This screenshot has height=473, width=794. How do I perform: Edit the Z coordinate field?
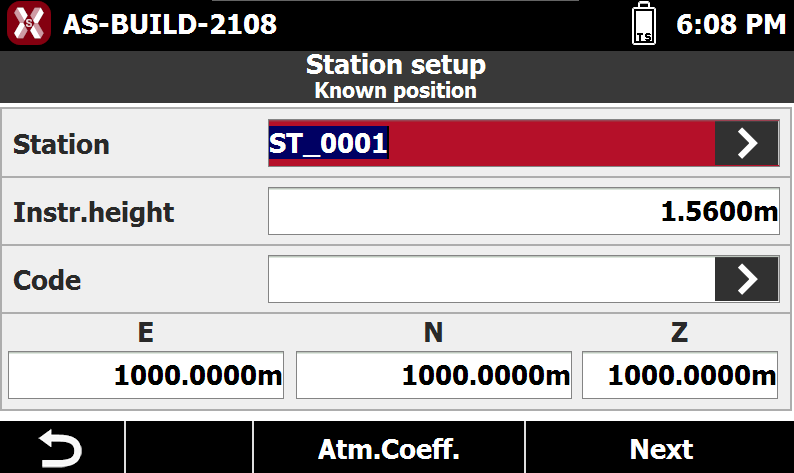coord(680,375)
